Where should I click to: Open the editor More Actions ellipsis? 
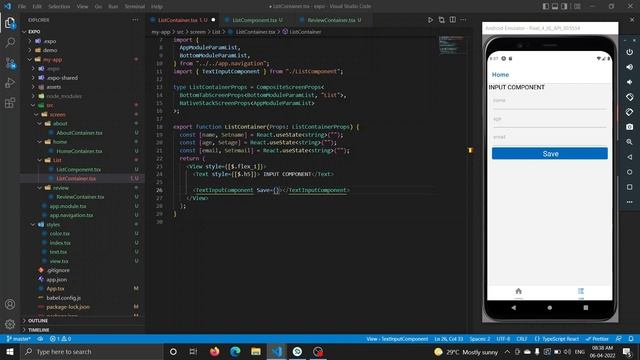point(463,20)
